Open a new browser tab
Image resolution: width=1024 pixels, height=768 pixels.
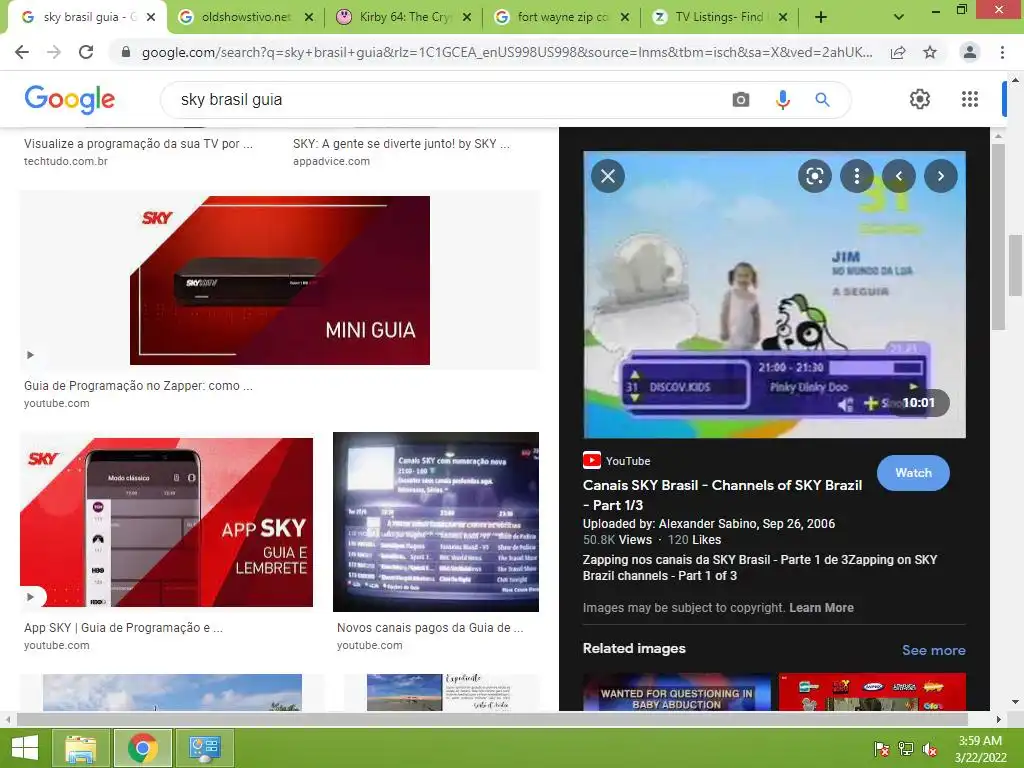821,17
